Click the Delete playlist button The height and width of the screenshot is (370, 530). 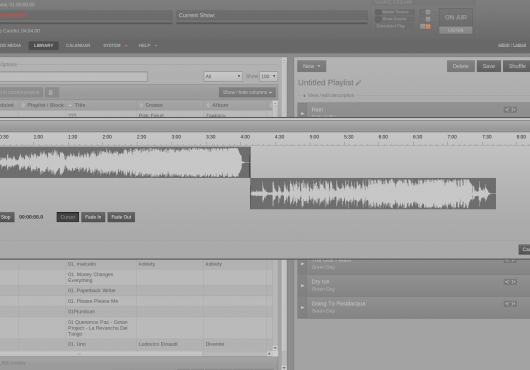coord(461,66)
